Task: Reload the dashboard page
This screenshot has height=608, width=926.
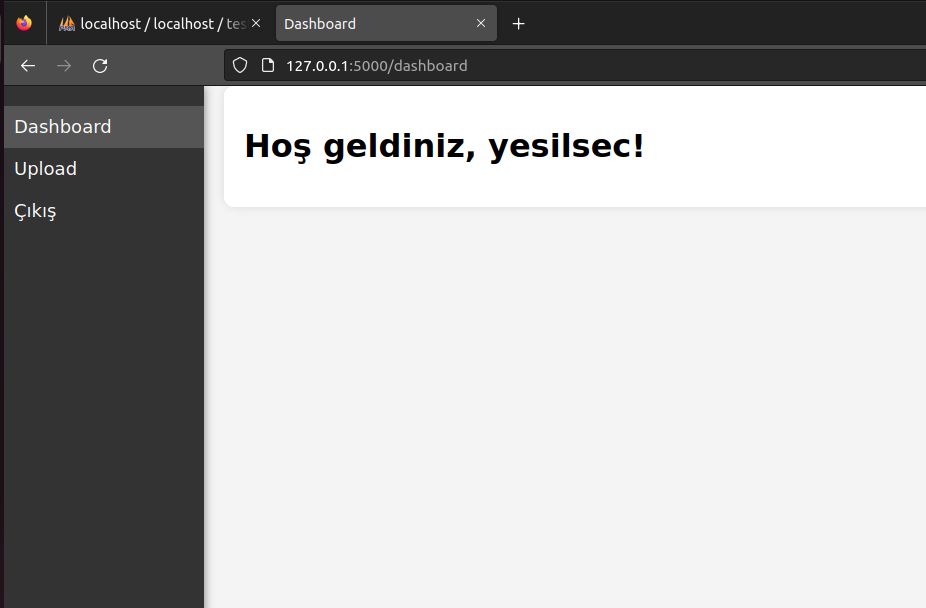Action: coord(100,66)
